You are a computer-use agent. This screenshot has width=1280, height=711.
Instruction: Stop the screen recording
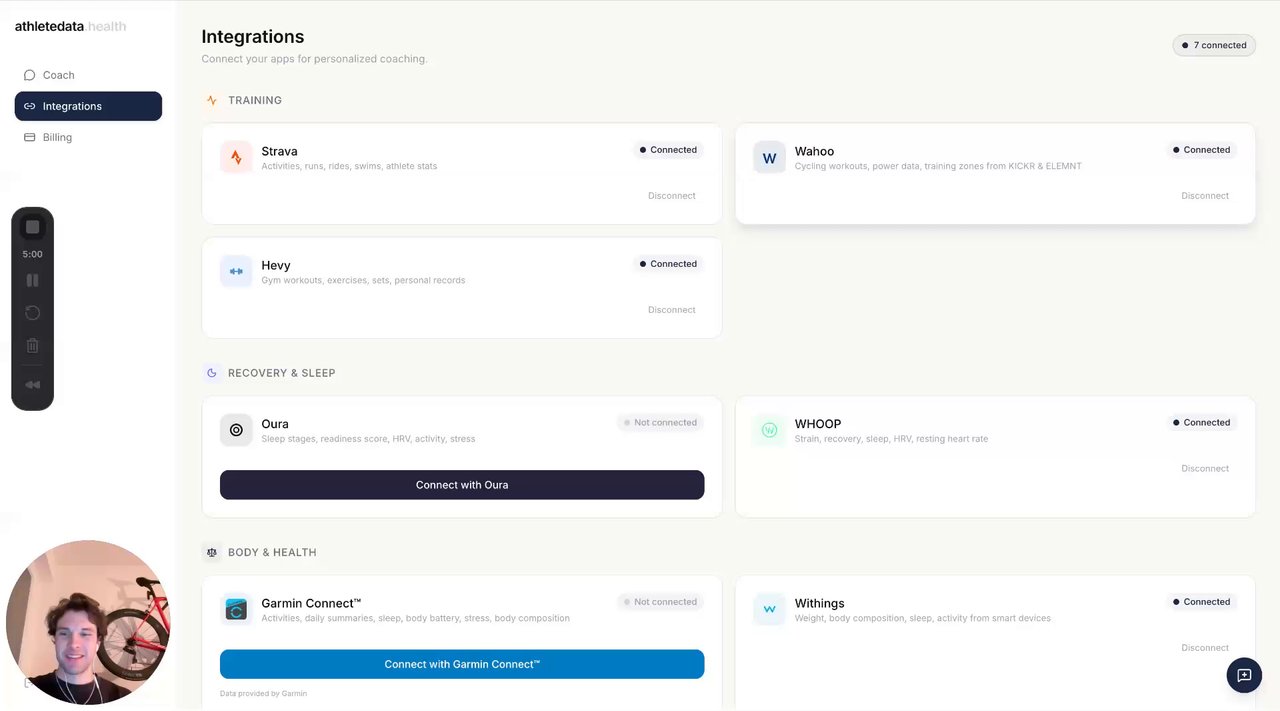[x=32, y=227]
